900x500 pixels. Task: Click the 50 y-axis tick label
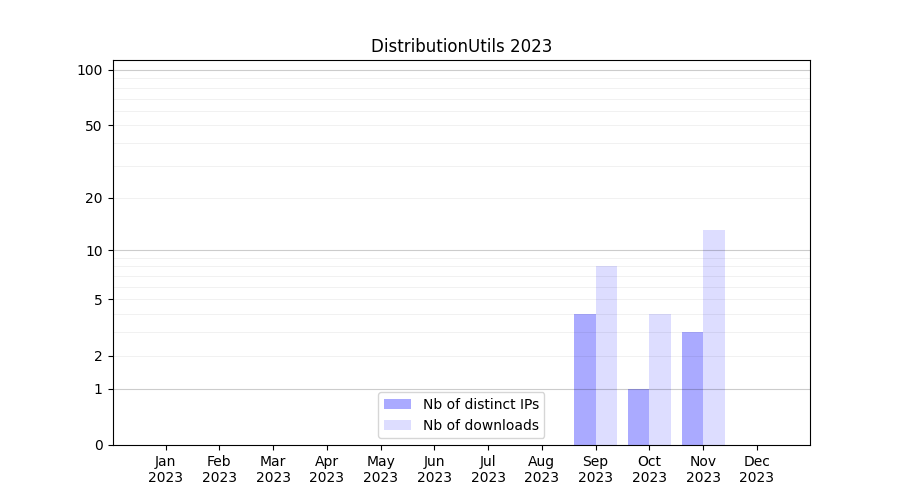[94, 126]
